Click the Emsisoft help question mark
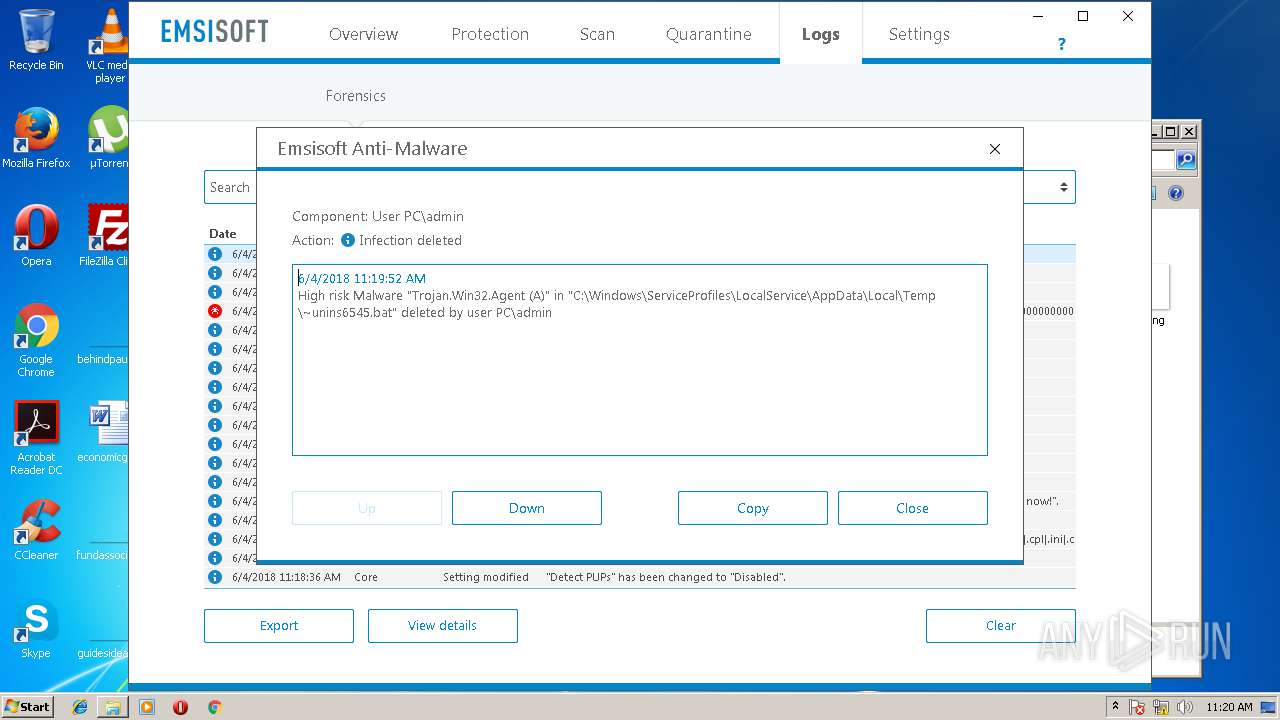This screenshot has height=720, width=1280. point(1061,44)
